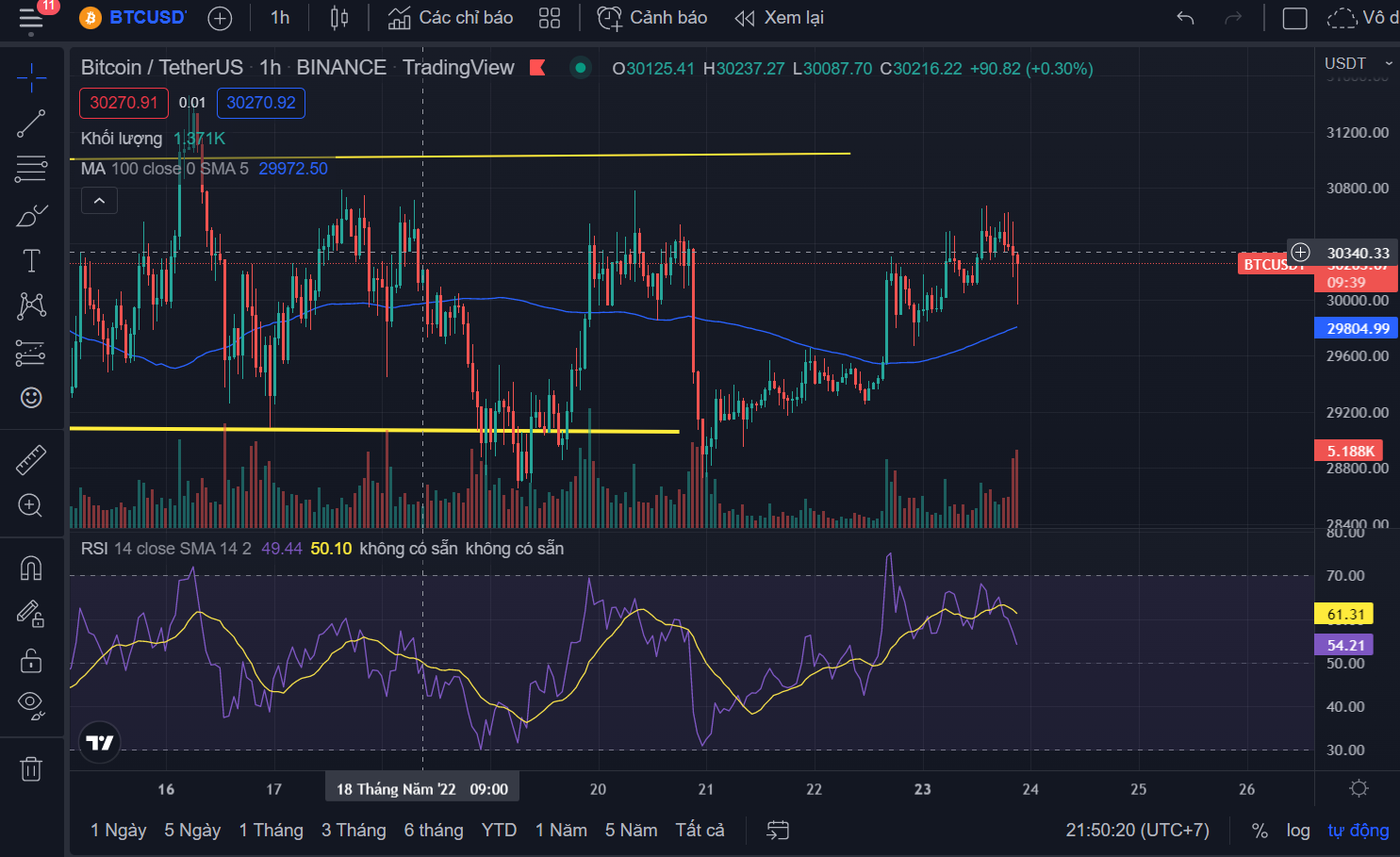Change candlestick chart type icon
Viewport: 1400px width, 857px height.
(x=339, y=18)
